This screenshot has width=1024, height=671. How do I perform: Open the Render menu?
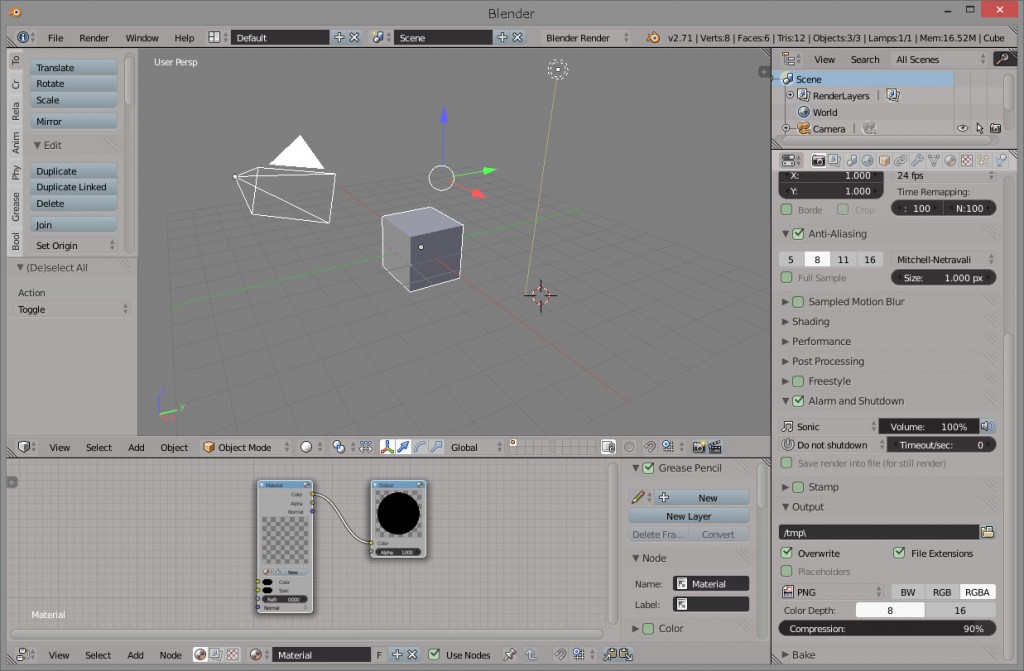(x=93, y=37)
